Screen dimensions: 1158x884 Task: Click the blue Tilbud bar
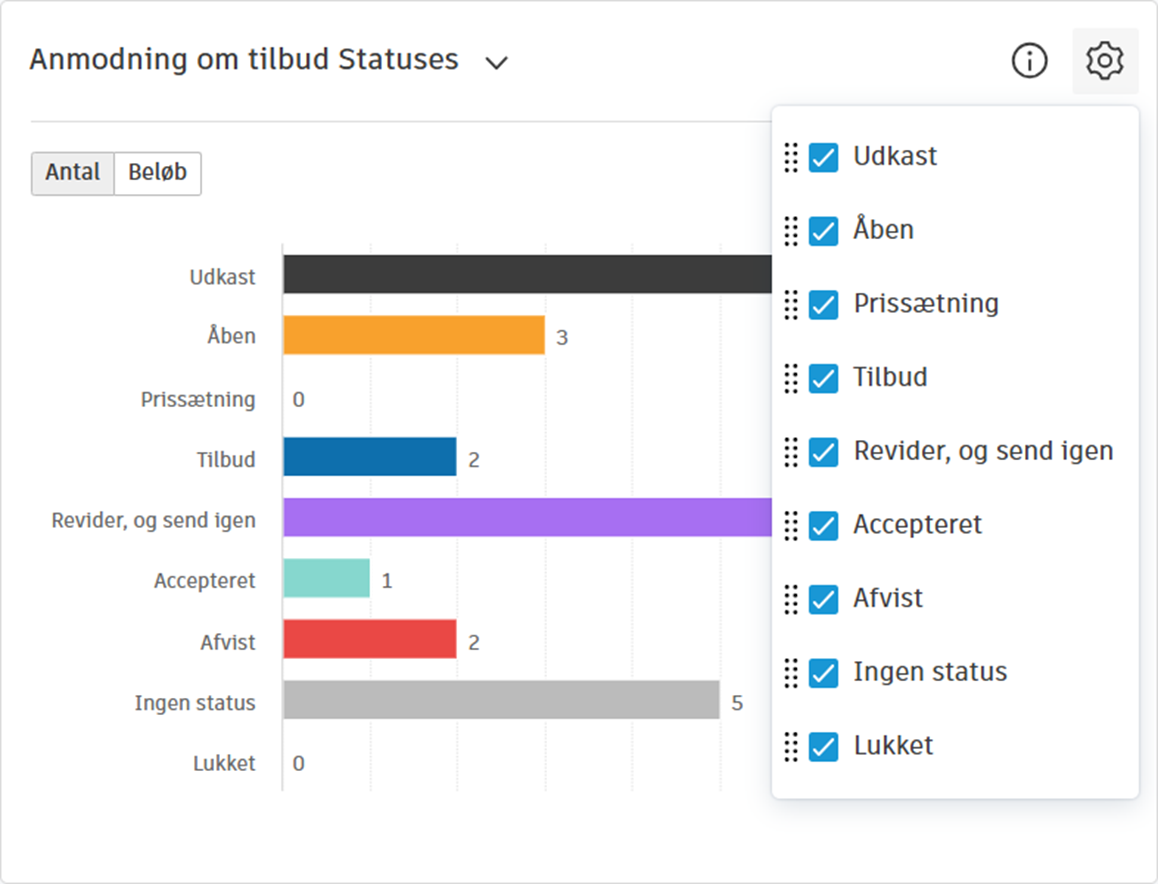point(369,457)
